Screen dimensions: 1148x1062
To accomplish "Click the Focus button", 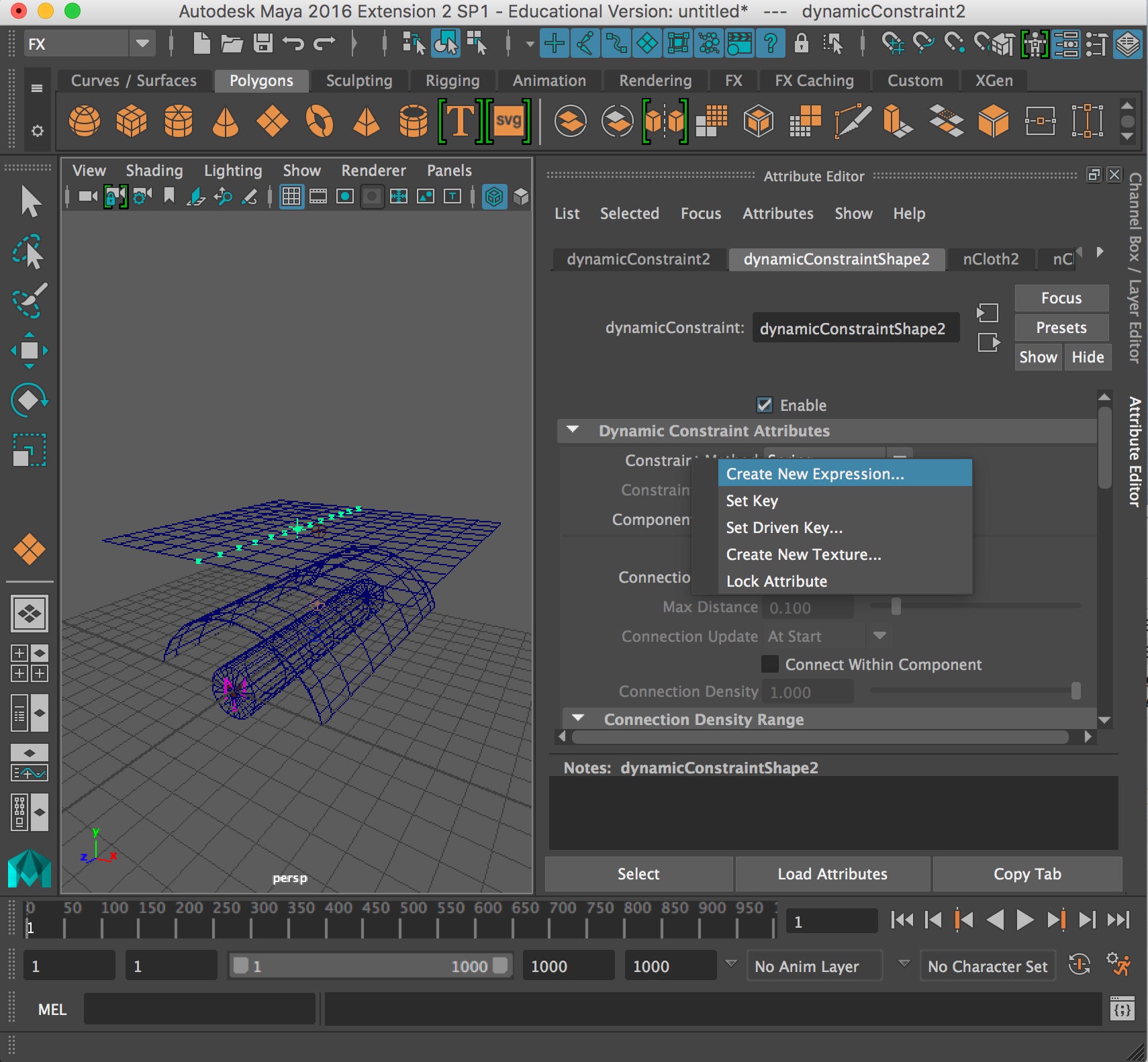I will pos(1061,298).
